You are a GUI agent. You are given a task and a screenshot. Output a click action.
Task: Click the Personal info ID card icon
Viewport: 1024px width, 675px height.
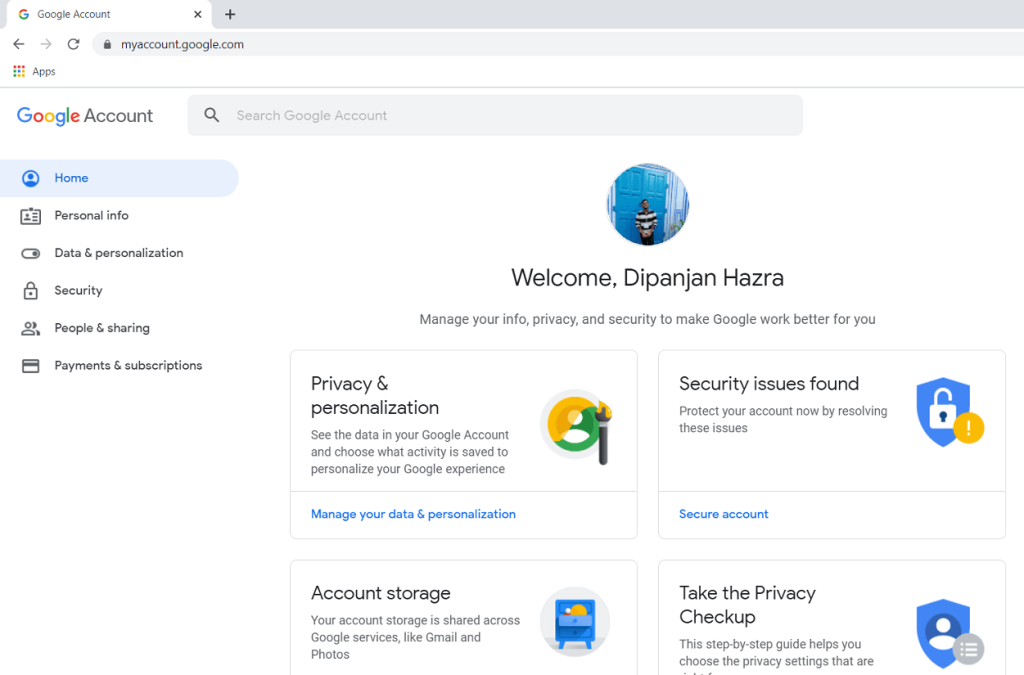pos(31,216)
